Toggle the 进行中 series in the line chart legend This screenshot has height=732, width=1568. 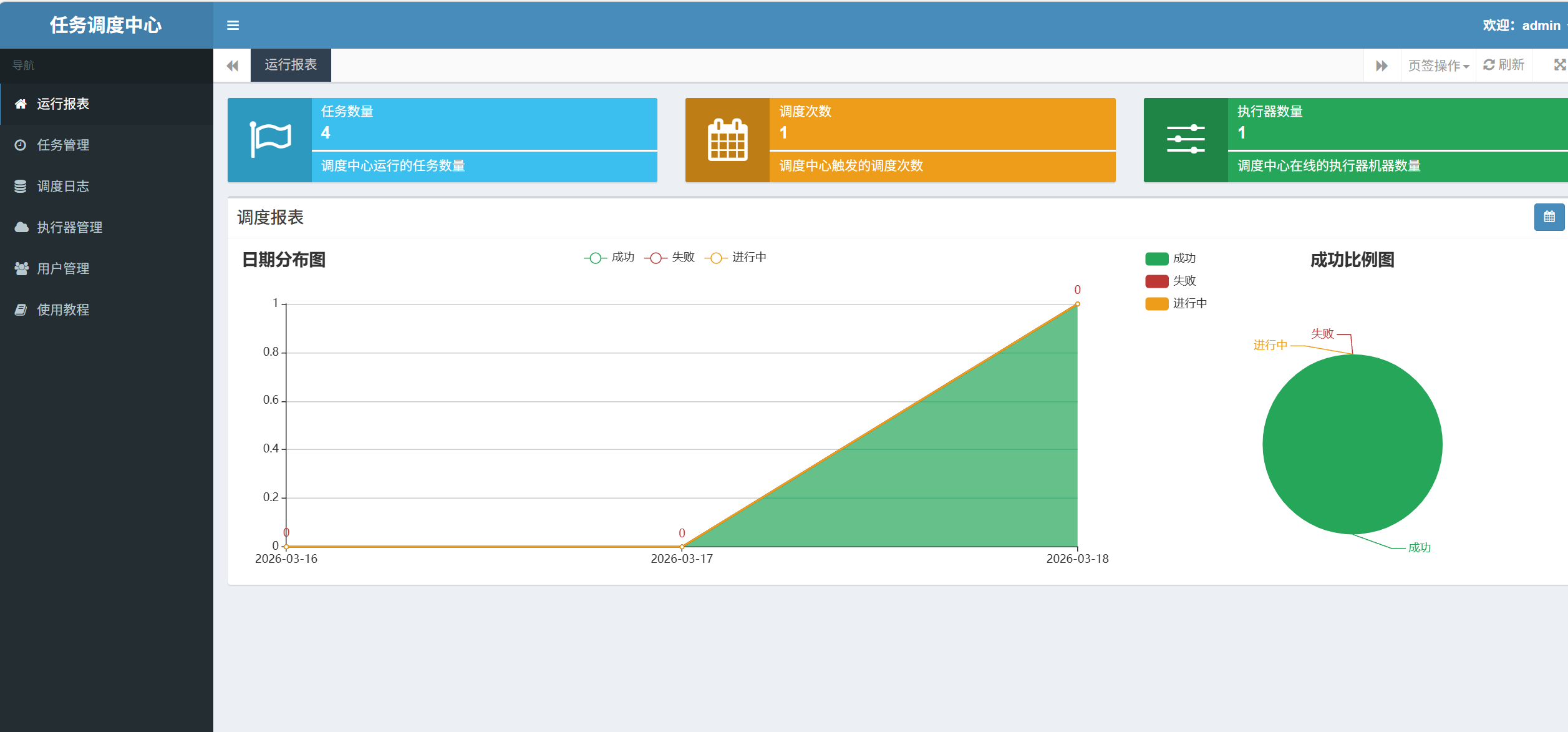click(x=736, y=258)
